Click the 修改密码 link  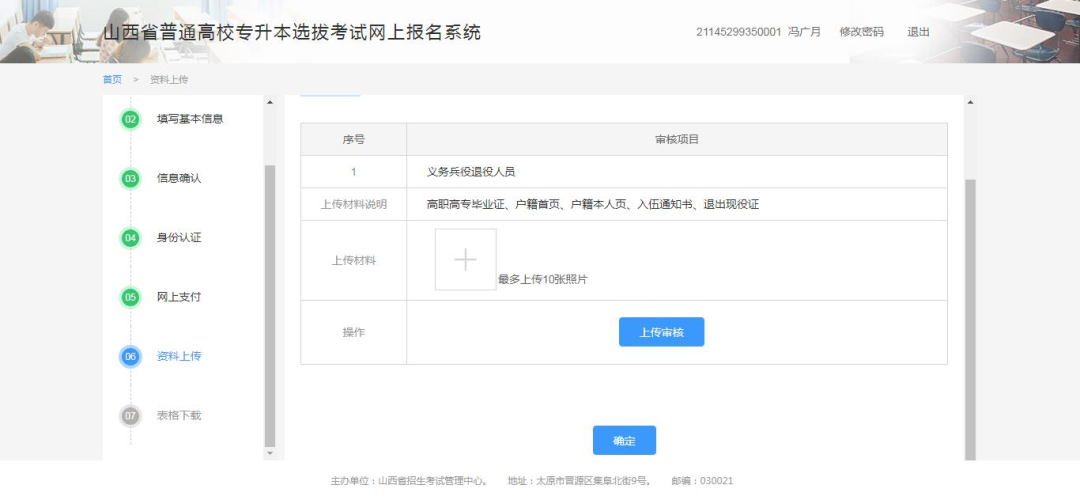[x=861, y=32]
